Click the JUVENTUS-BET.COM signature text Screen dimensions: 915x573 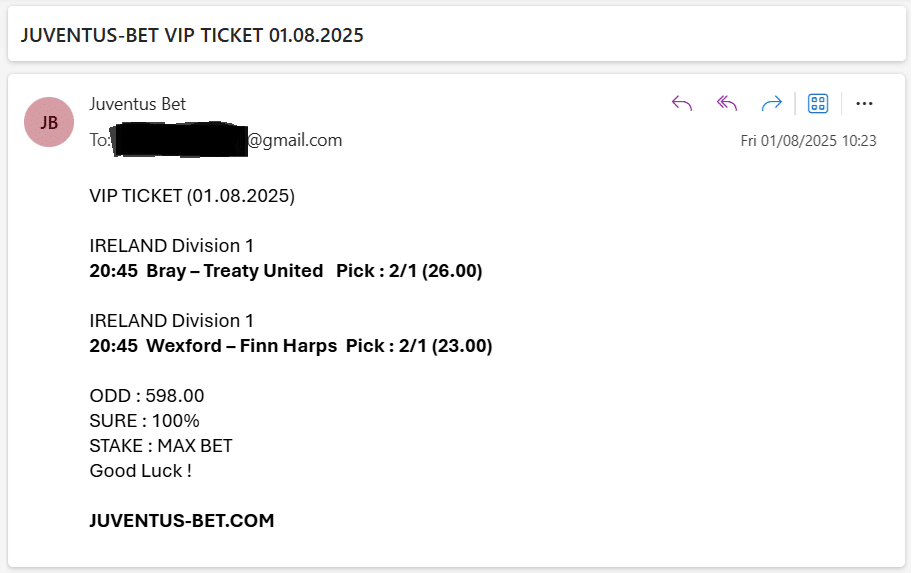[x=181, y=520]
